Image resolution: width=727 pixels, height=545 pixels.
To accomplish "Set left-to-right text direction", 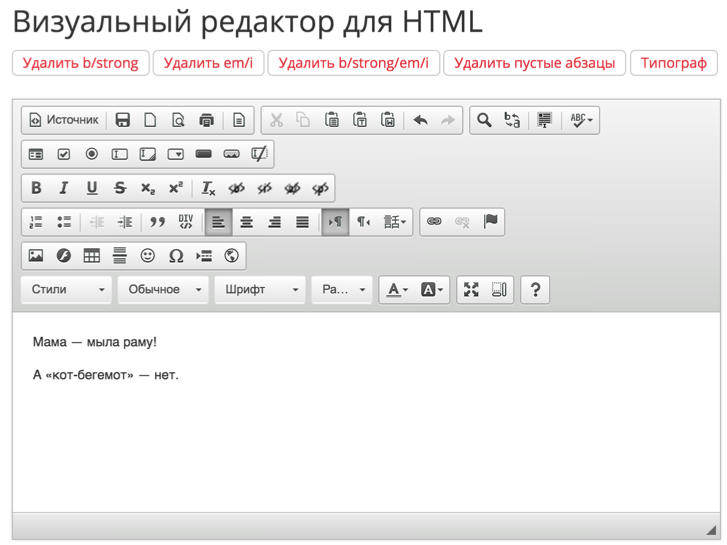I will 335,222.
